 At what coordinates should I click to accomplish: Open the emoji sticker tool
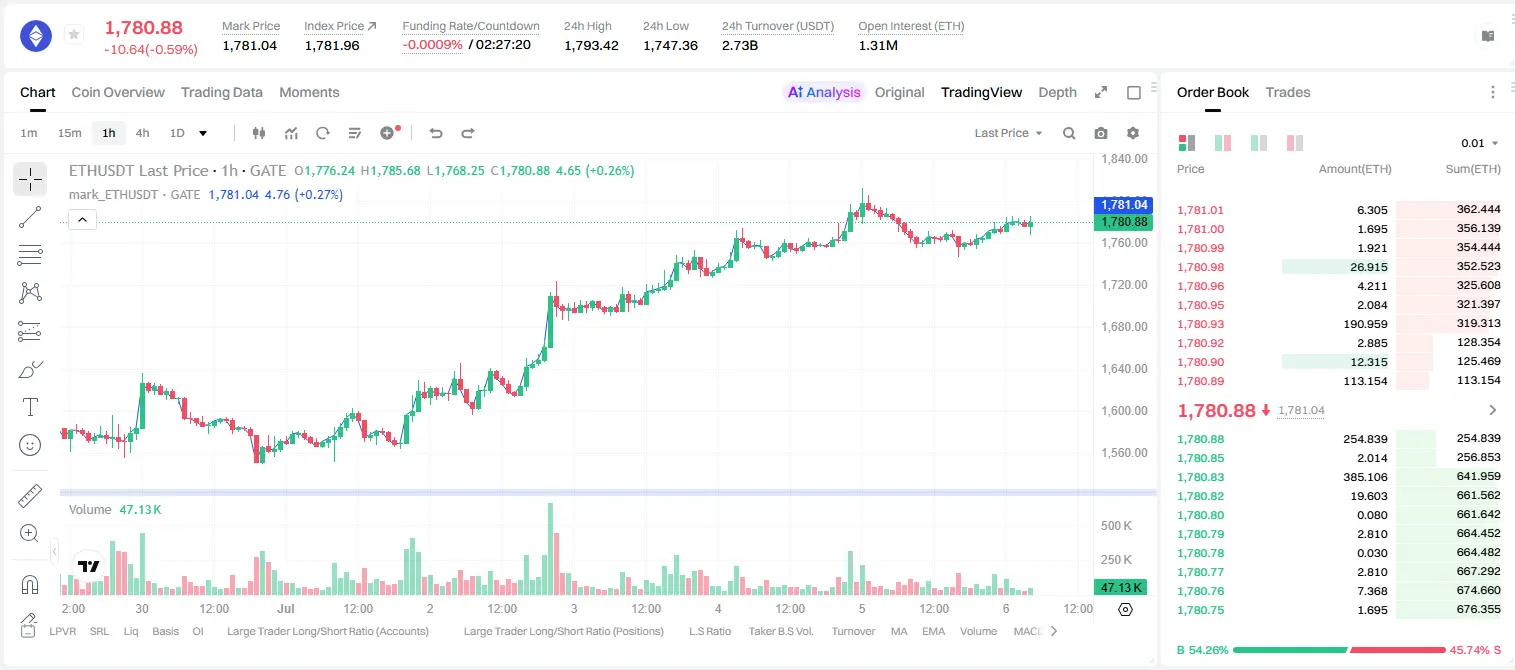click(x=30, y=445)
